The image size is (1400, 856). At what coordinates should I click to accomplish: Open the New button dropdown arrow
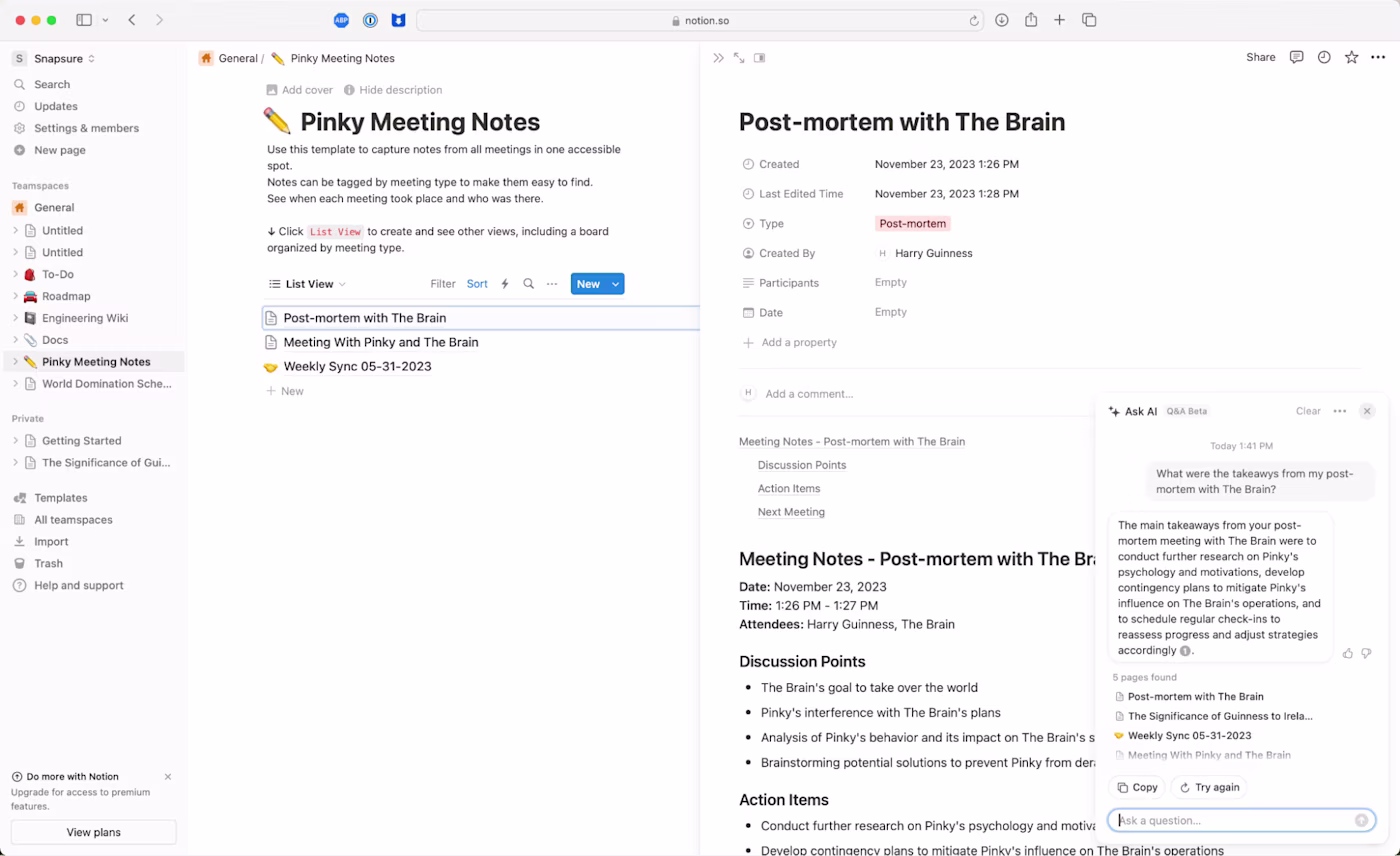tap(615, 284)
